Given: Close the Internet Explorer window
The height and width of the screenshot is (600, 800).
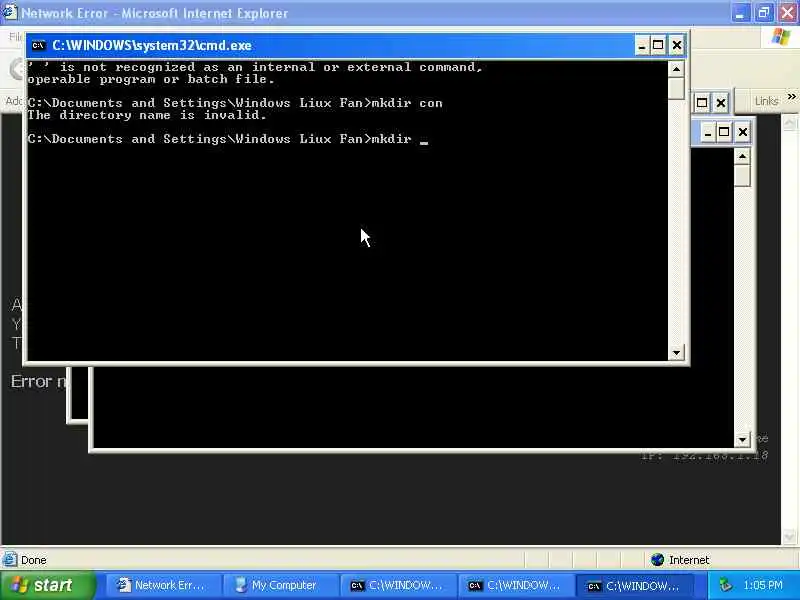Looking at the screenshot, I should (788, 13).
